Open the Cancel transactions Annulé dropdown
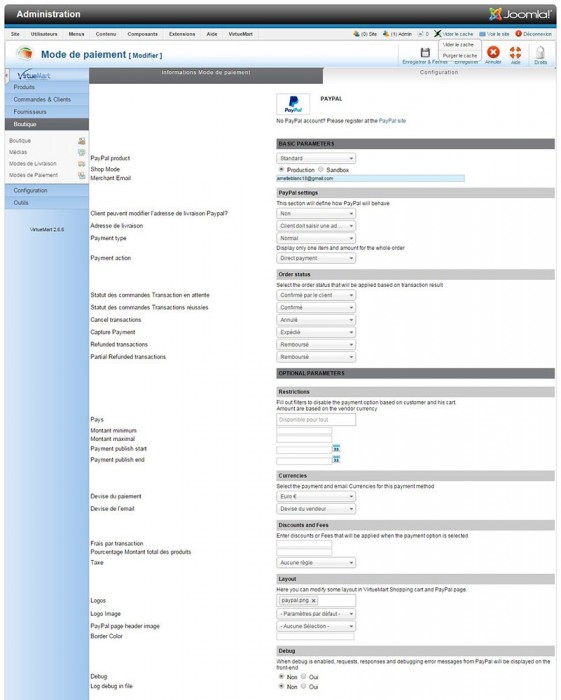561x700 pixels. click(316, 320)
